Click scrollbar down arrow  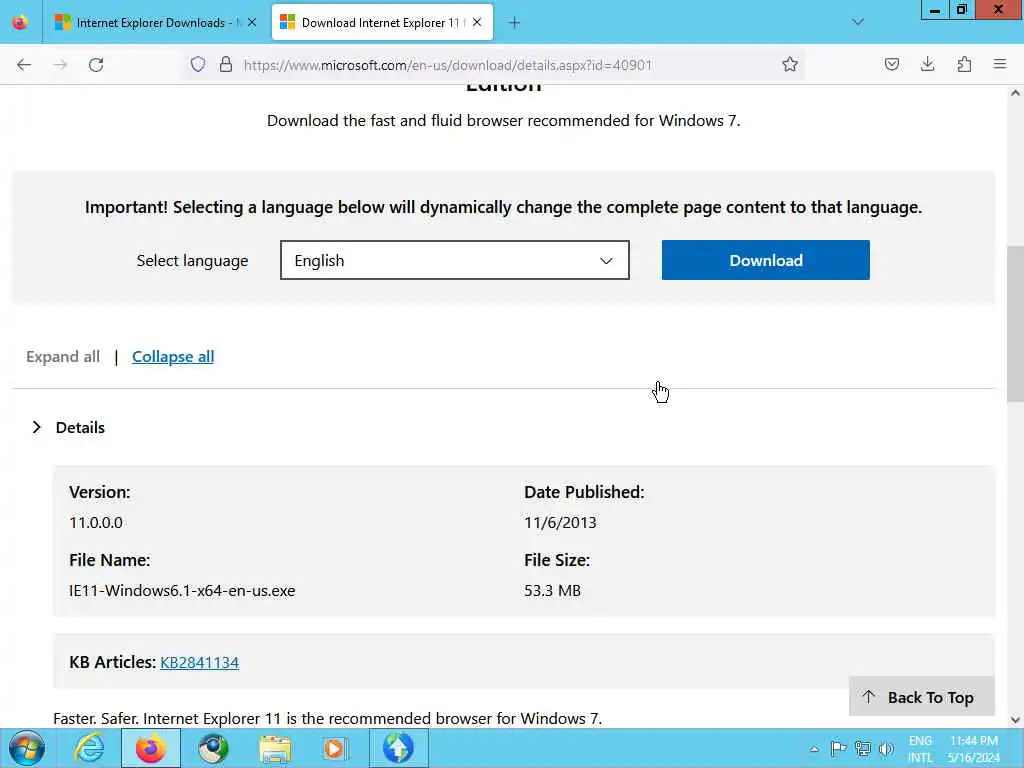click(1015, 720)
